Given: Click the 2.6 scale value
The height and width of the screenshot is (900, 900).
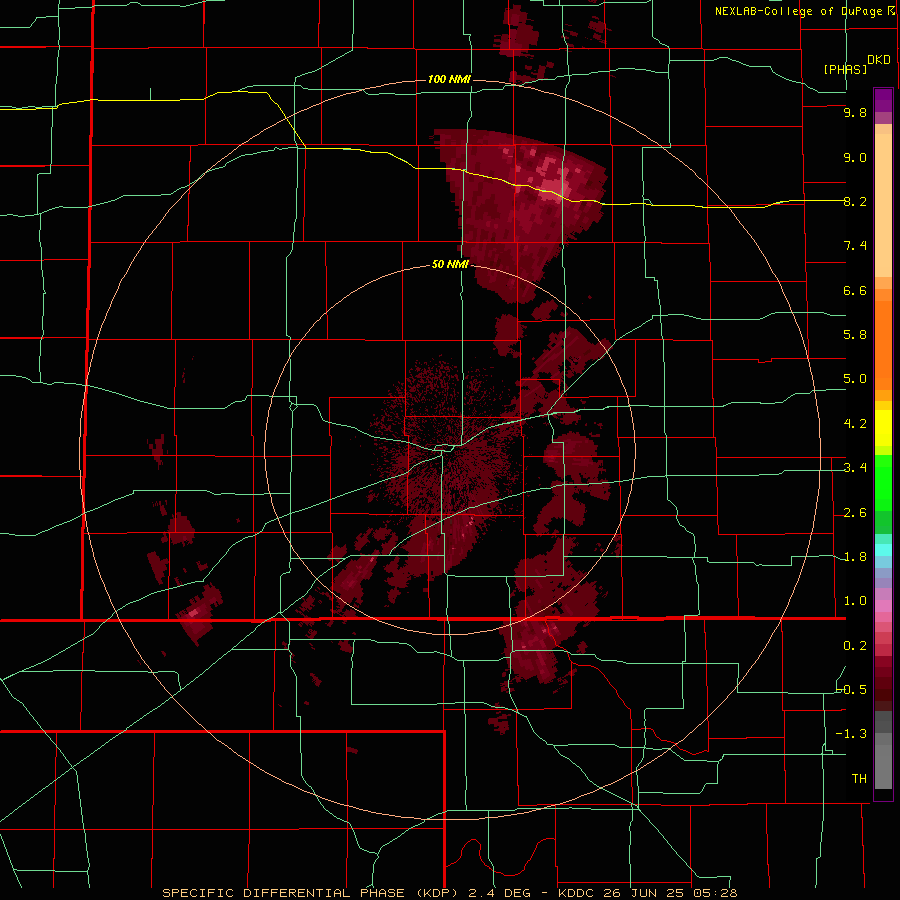Looking at the screenshot, I should tap(855, 513).
